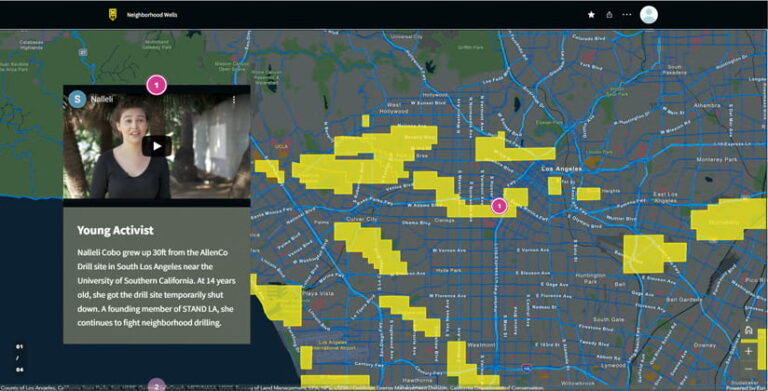Image resolution: width=768 pixels, height=391 pixels.
Task: Jump to pink marker 2 at bottom
Action: click(x=156, y=385)
